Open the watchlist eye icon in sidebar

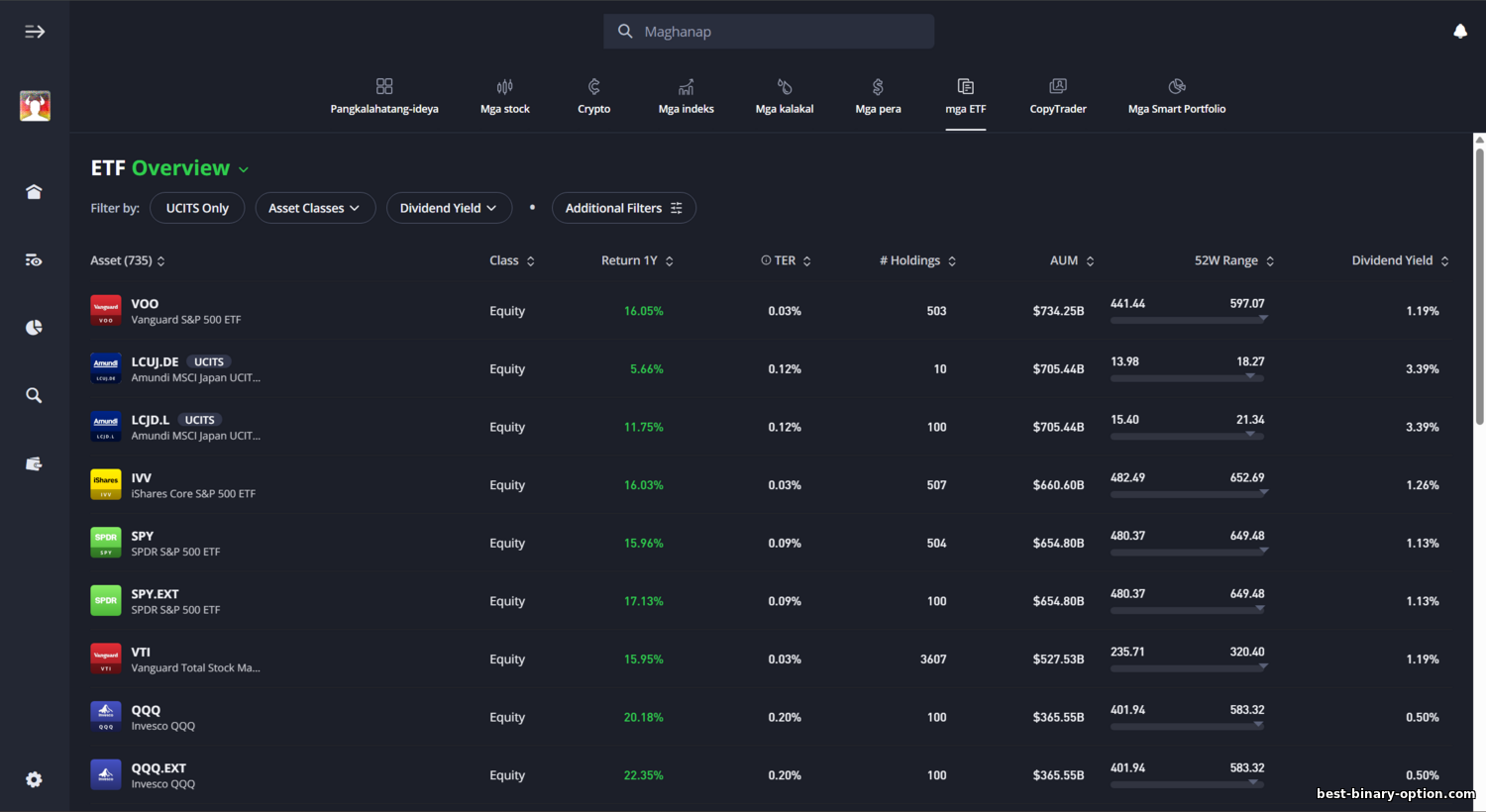click(34, 260)
